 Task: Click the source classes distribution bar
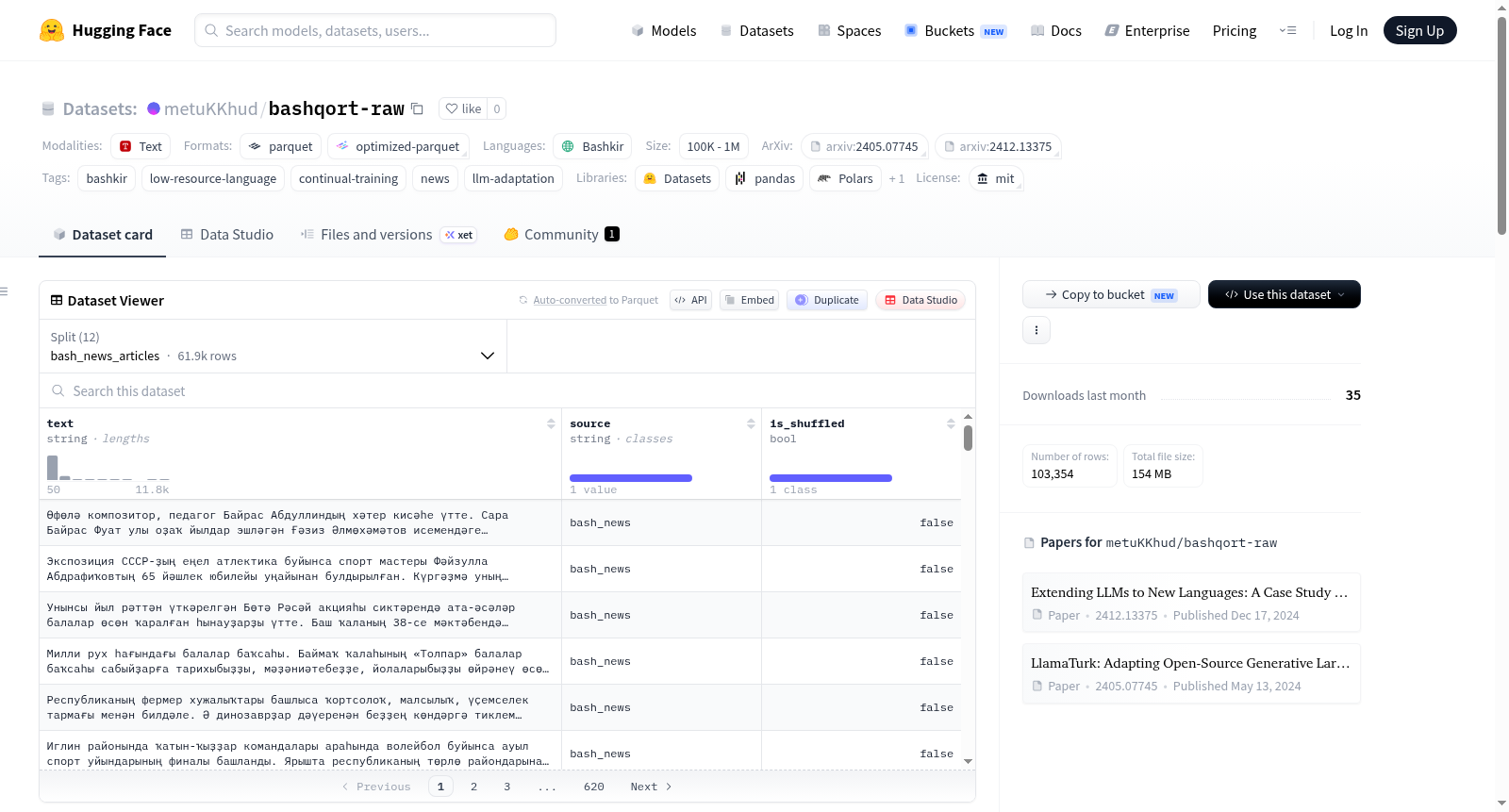[631, 478]
